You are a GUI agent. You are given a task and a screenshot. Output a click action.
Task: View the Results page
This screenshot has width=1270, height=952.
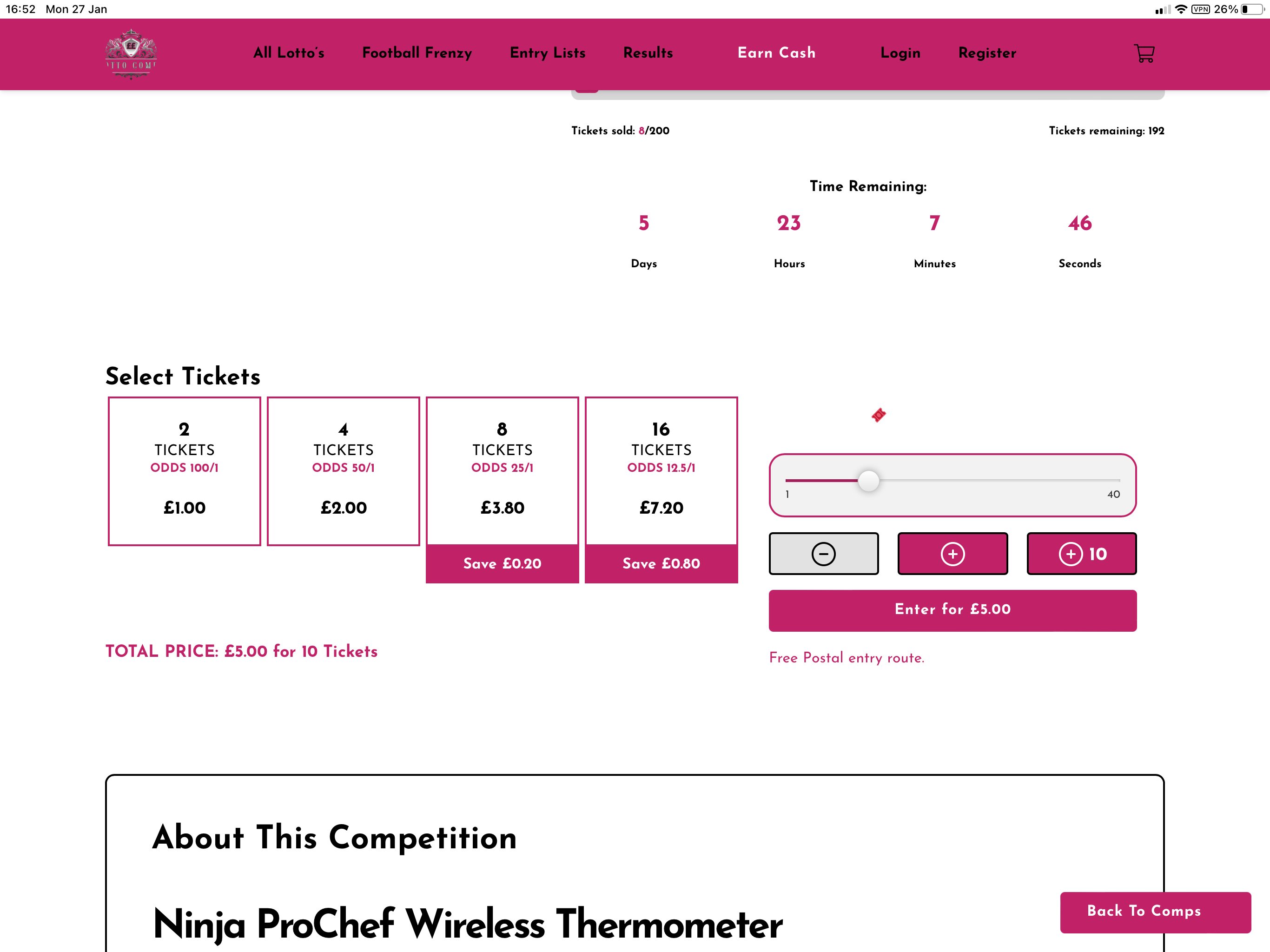coord(648,53)
